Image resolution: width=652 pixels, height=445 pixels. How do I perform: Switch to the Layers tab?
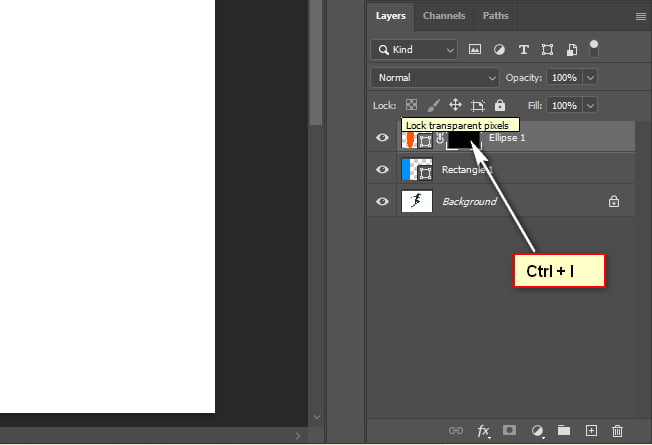tap(390, 16)
